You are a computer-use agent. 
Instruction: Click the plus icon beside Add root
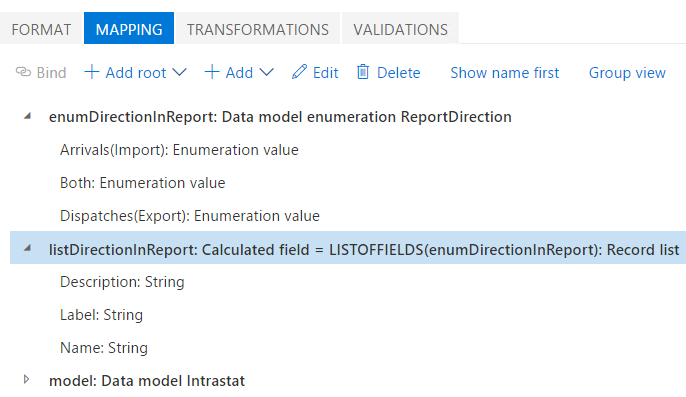pyautogui.click(x=91, y=72)
